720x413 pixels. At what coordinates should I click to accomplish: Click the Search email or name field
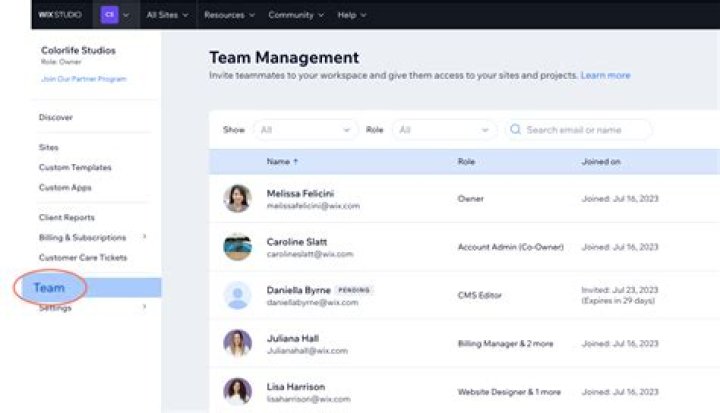click(585, 130)
